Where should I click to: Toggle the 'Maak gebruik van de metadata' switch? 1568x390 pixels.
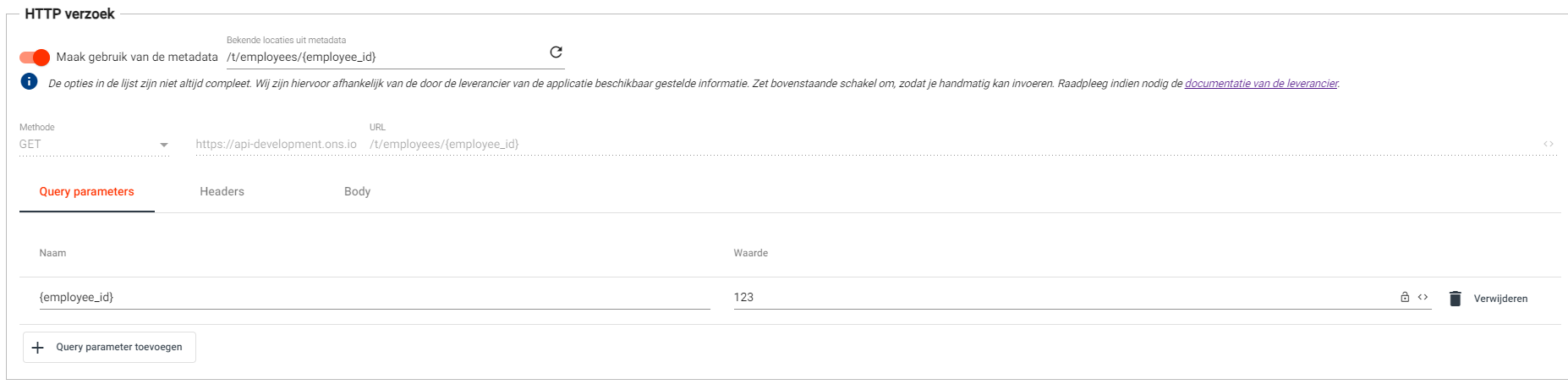(35, 58)
